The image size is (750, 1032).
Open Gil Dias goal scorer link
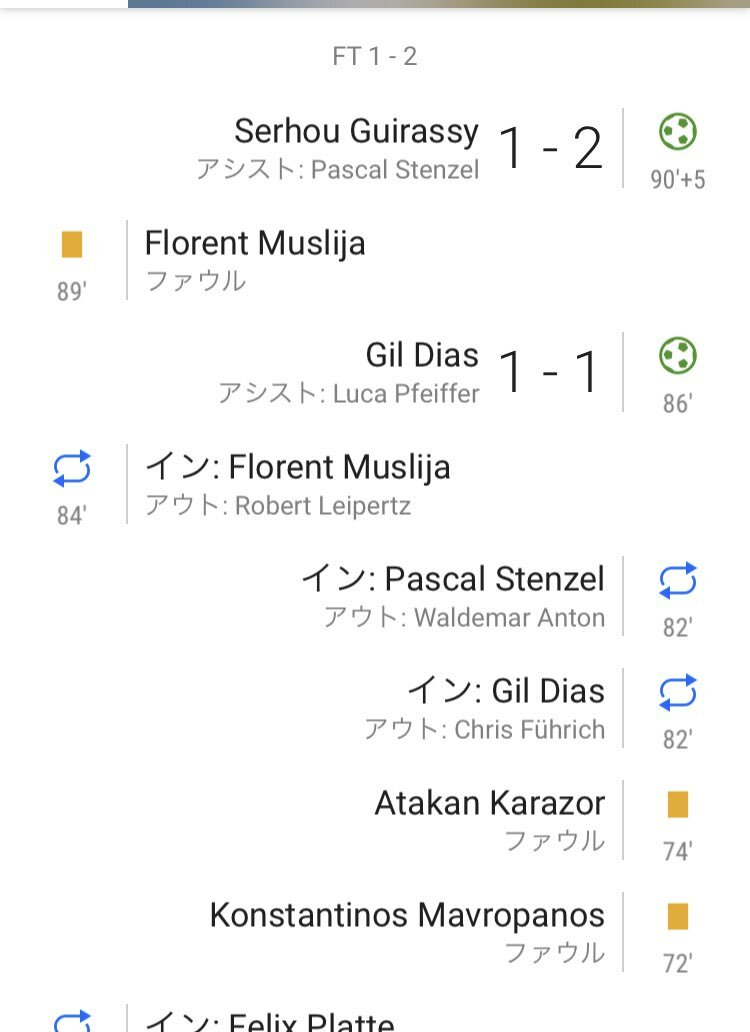coord(422,355)
